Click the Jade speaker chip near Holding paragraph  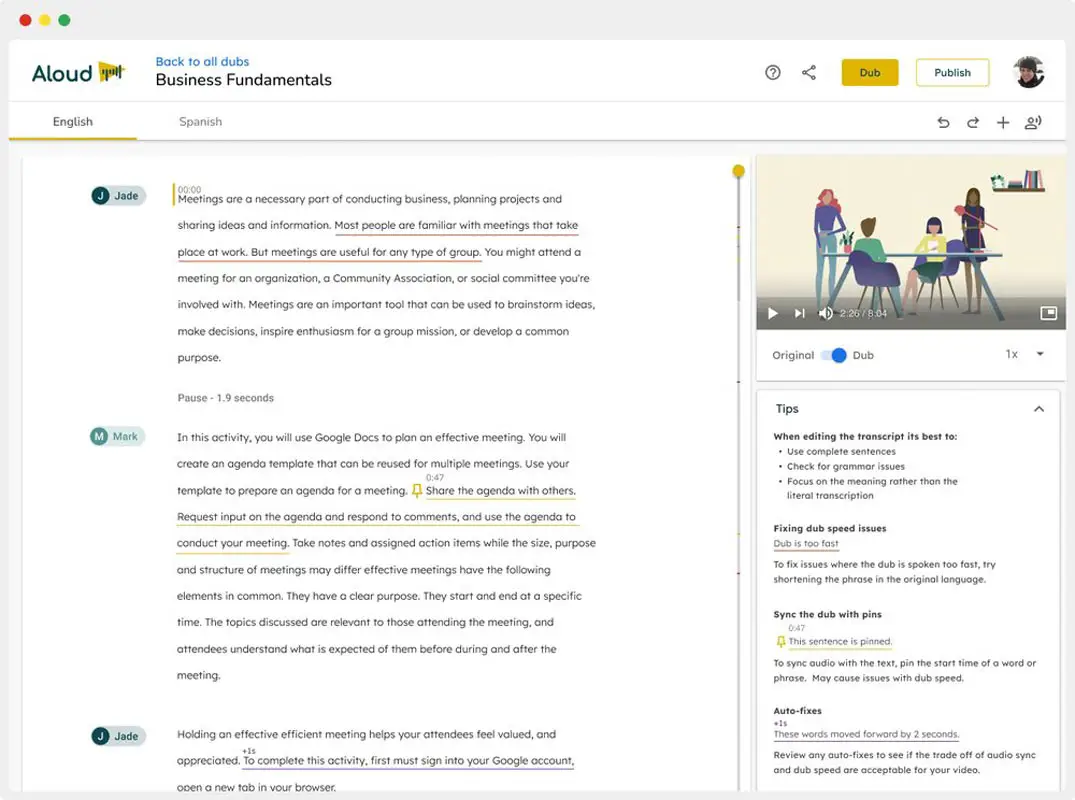pos(118,736)
